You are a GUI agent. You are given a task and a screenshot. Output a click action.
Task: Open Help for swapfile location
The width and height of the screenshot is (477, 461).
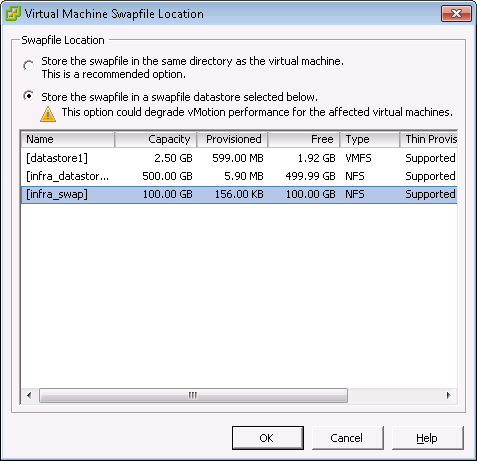428,438
